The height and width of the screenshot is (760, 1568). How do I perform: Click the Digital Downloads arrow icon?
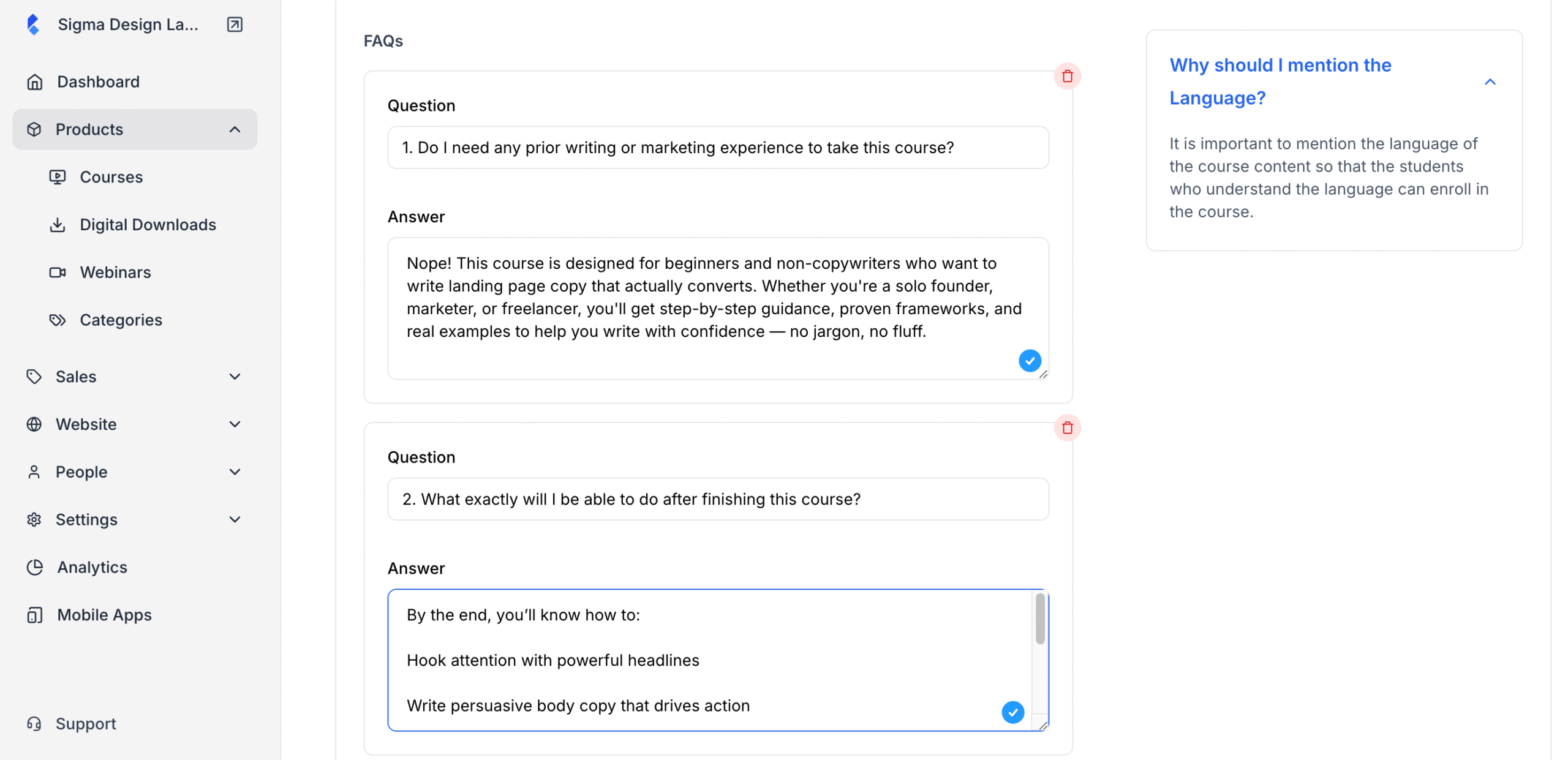click(x=58, y=225)
